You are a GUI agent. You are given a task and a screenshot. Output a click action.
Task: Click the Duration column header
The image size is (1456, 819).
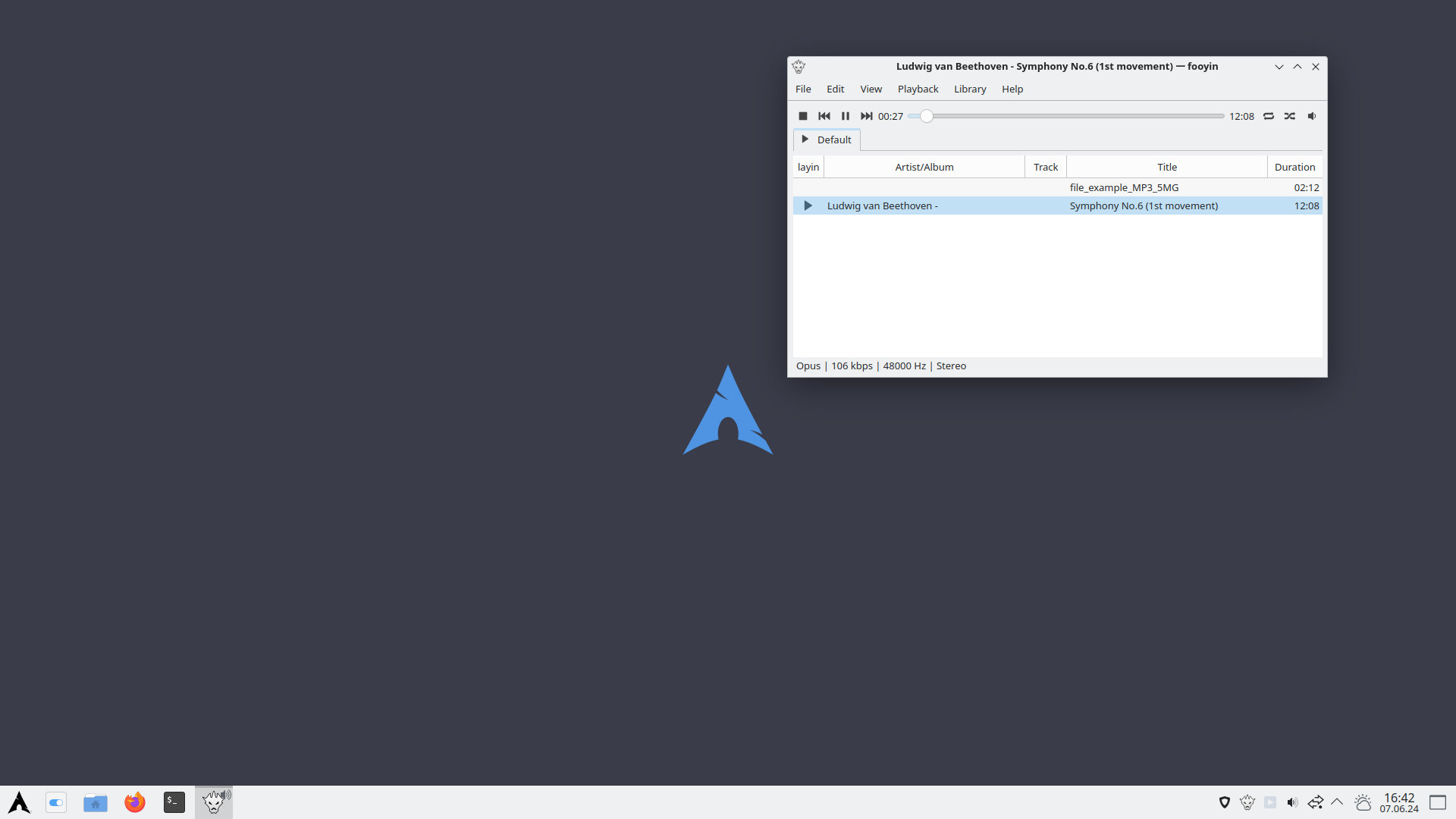pyautogui.click(x=1294, y=167)
